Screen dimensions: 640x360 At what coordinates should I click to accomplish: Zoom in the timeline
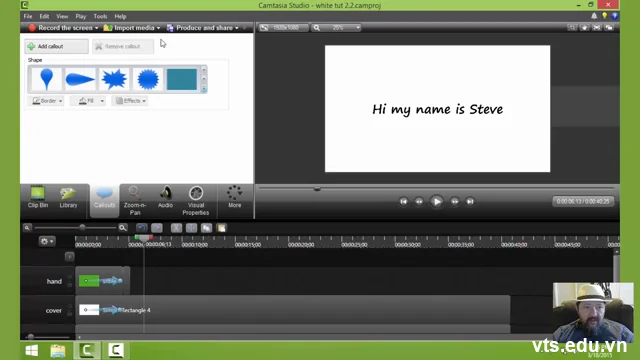click(x=122, y=227)
